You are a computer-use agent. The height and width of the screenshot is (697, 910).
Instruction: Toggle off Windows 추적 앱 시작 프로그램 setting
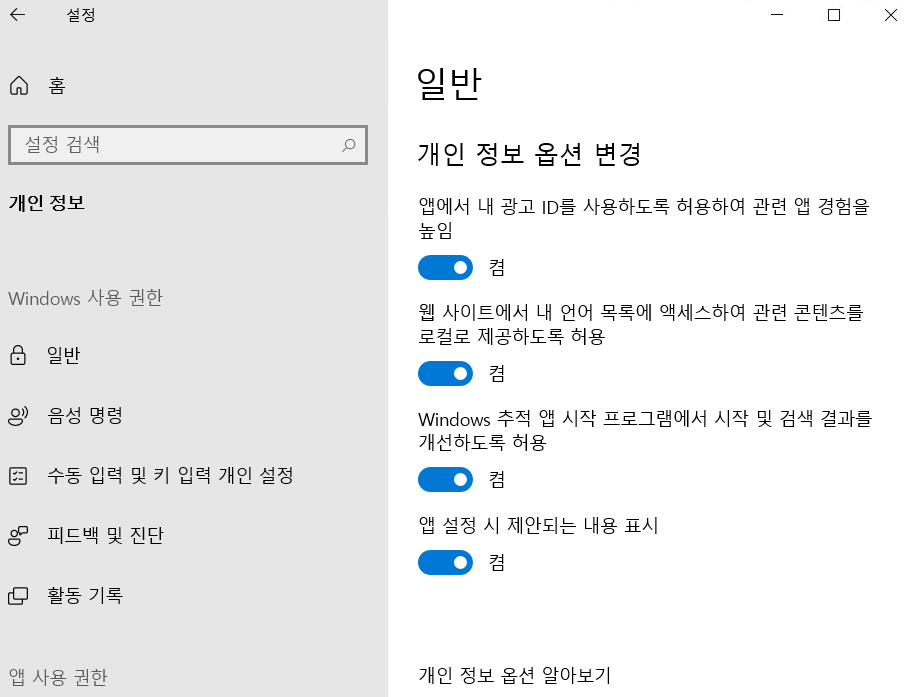click(x=444, y=479)
